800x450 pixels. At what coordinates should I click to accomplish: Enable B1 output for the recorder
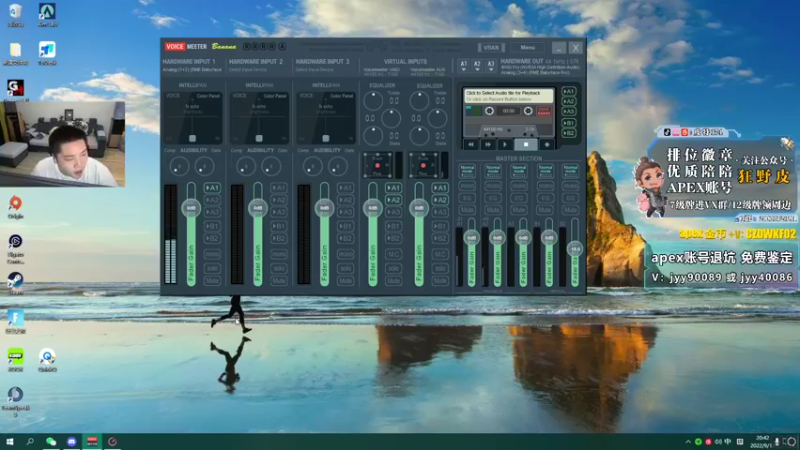pyautogui.click(x=569, y=123)
